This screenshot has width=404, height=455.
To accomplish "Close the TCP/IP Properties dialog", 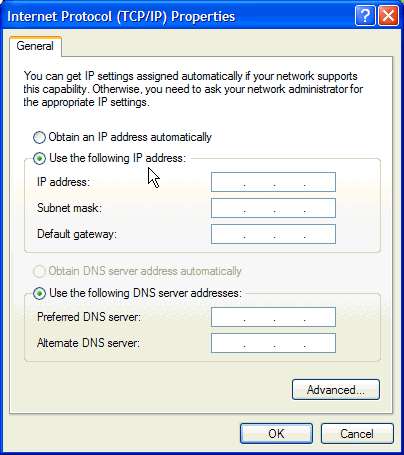I will click(388, 16).
